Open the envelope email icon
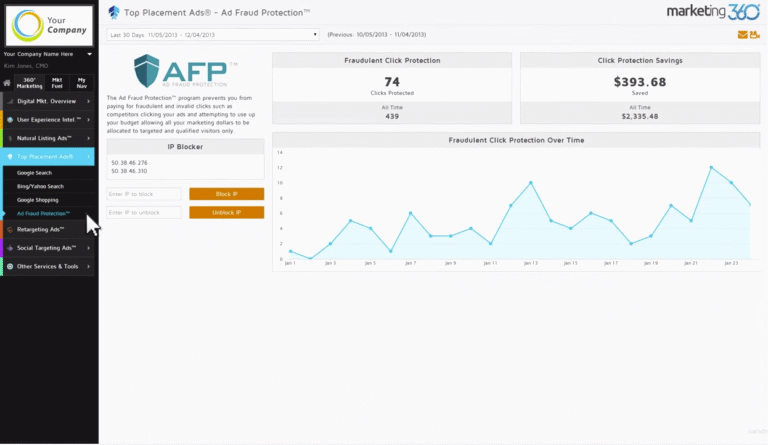Screen dimensions: 768x445 coord(743,35)
